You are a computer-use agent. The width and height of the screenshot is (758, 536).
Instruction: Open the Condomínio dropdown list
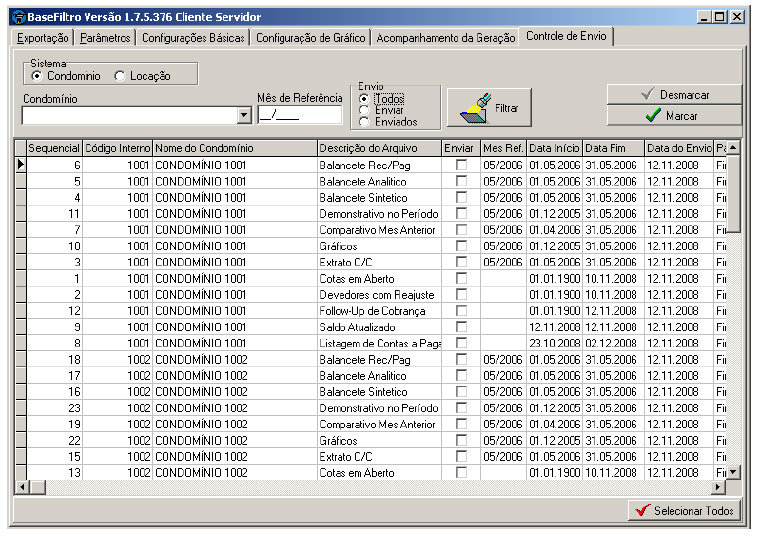pyautogui.click(x=244, y=116)
